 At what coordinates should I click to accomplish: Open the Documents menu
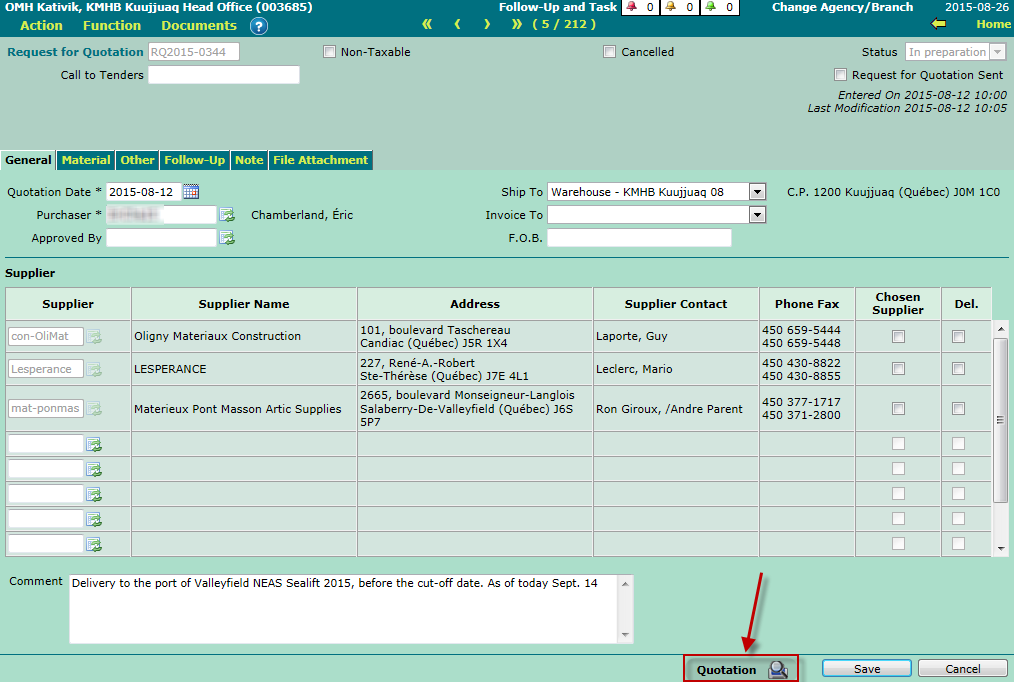pyautogui.click(x=199, y=25)
